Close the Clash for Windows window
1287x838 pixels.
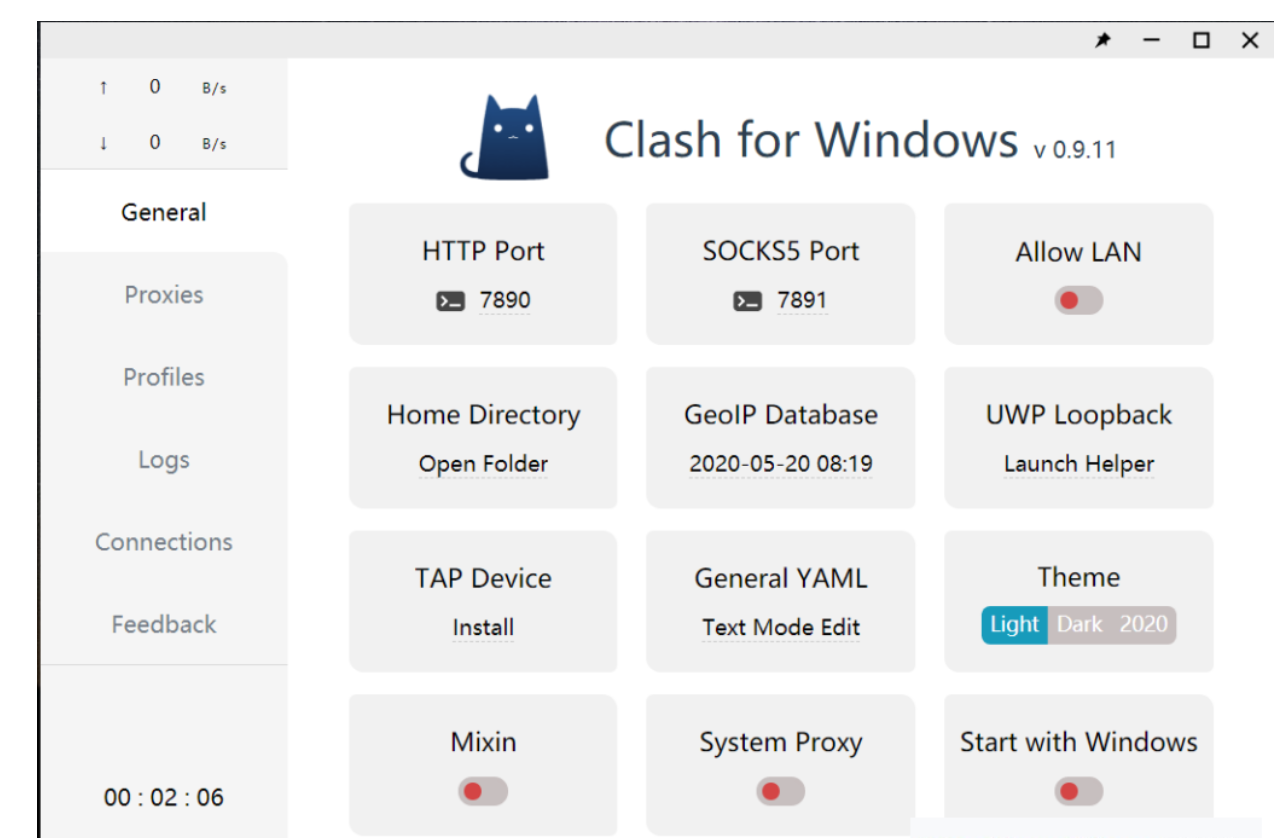[x=1250, y=40]
